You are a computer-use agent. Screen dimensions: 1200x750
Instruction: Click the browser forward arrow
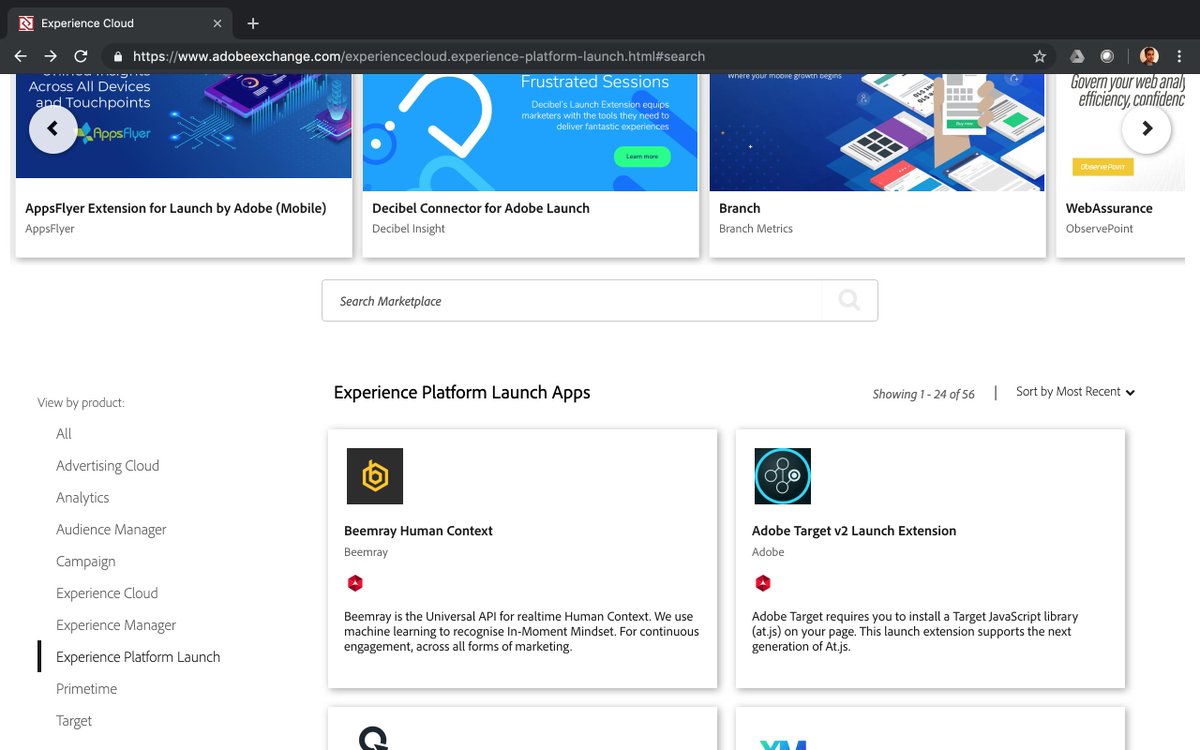click(50, 57)
